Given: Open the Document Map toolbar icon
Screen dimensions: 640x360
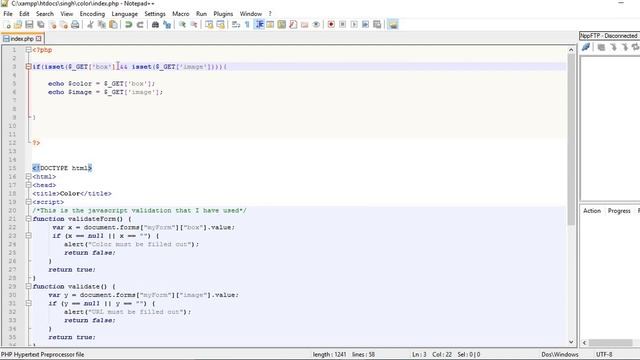Looking at the screenshot, I should (282, 24).
